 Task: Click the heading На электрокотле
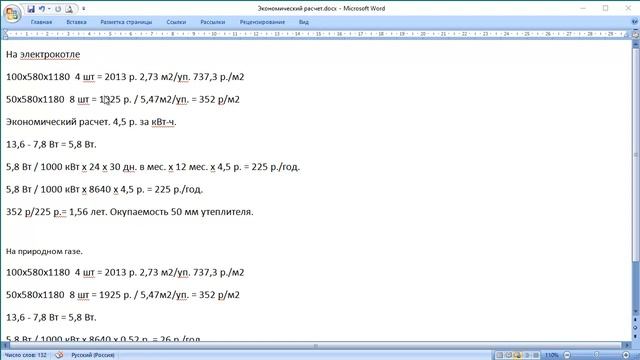(43, 54)
